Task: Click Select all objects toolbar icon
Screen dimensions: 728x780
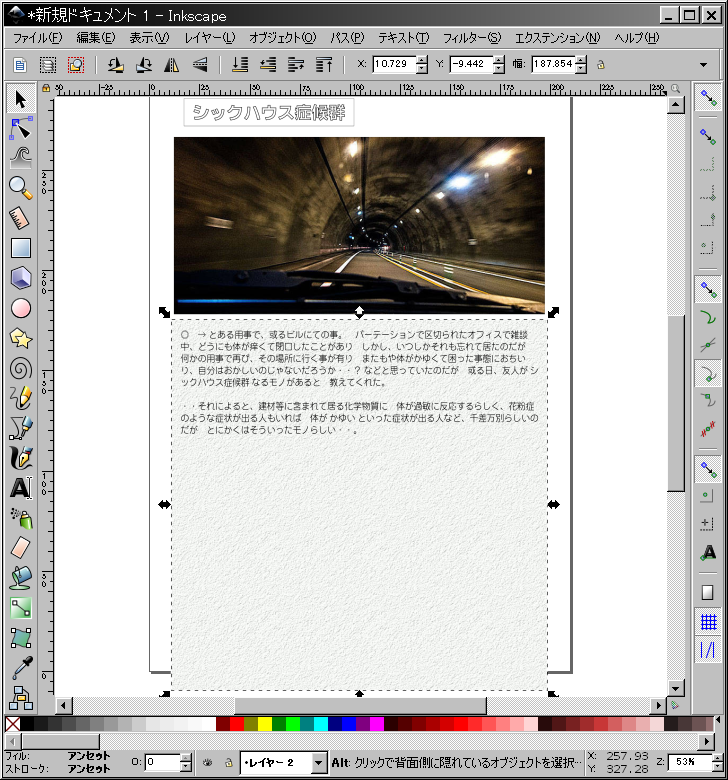Action: tap(20, 65)
